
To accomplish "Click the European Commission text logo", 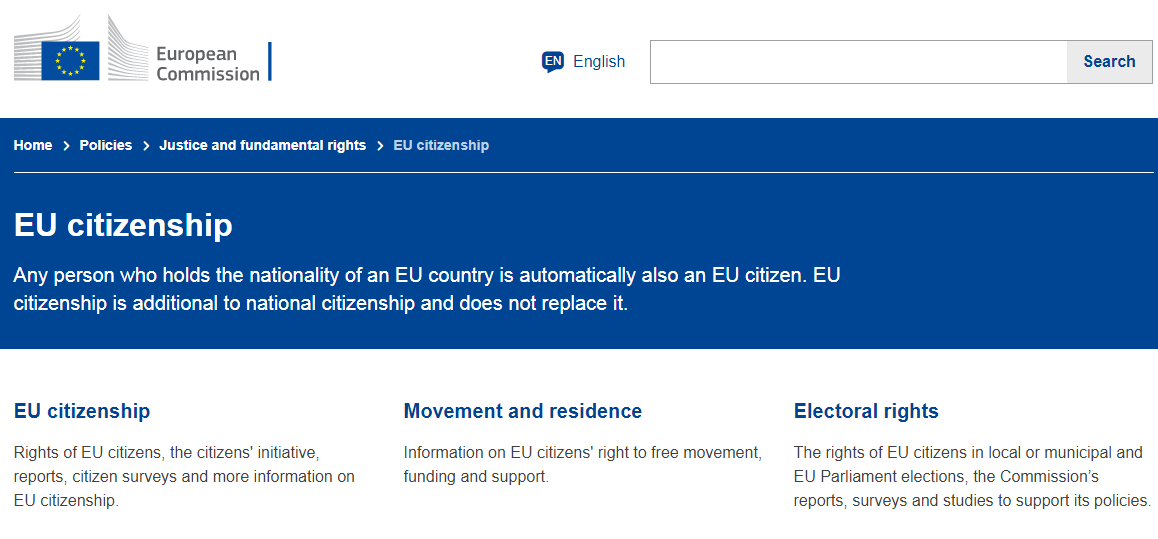I will [208, 63].
